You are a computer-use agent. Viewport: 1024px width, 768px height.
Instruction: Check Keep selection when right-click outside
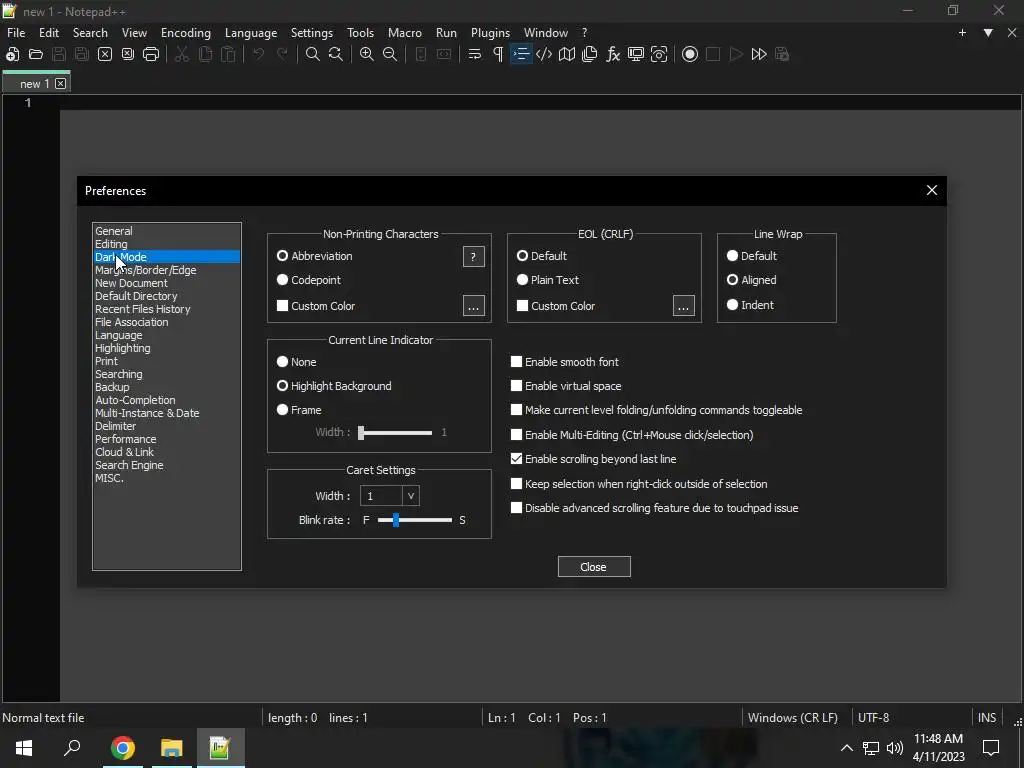[x=639, y=484]
